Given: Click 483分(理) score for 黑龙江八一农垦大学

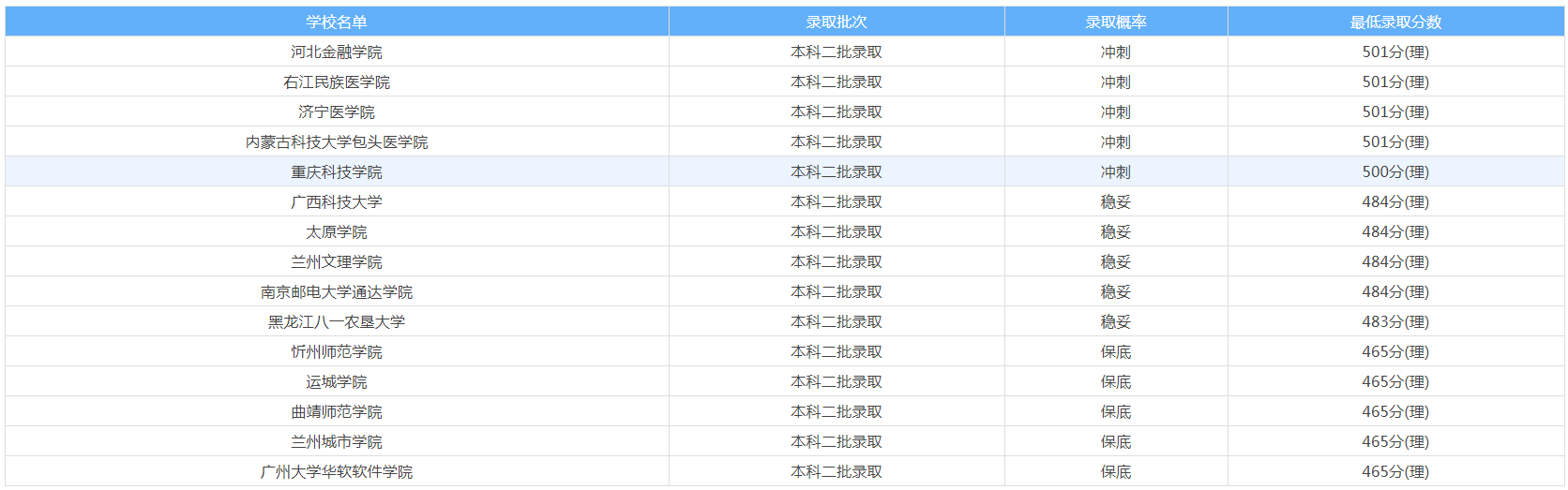Looking at the screenshot, I should coord(1395,321).
